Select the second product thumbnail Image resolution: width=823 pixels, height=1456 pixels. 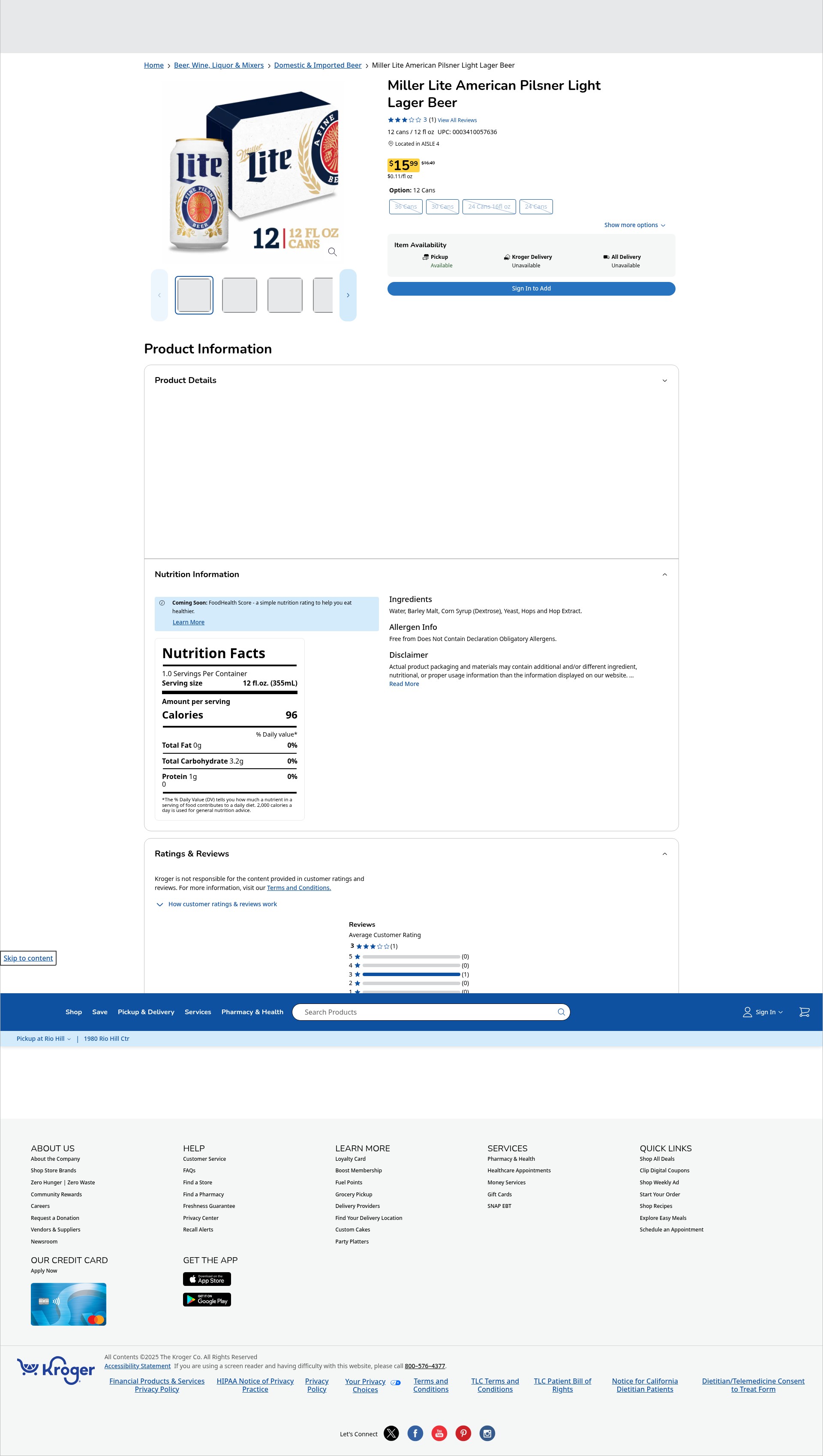point(240,295)
